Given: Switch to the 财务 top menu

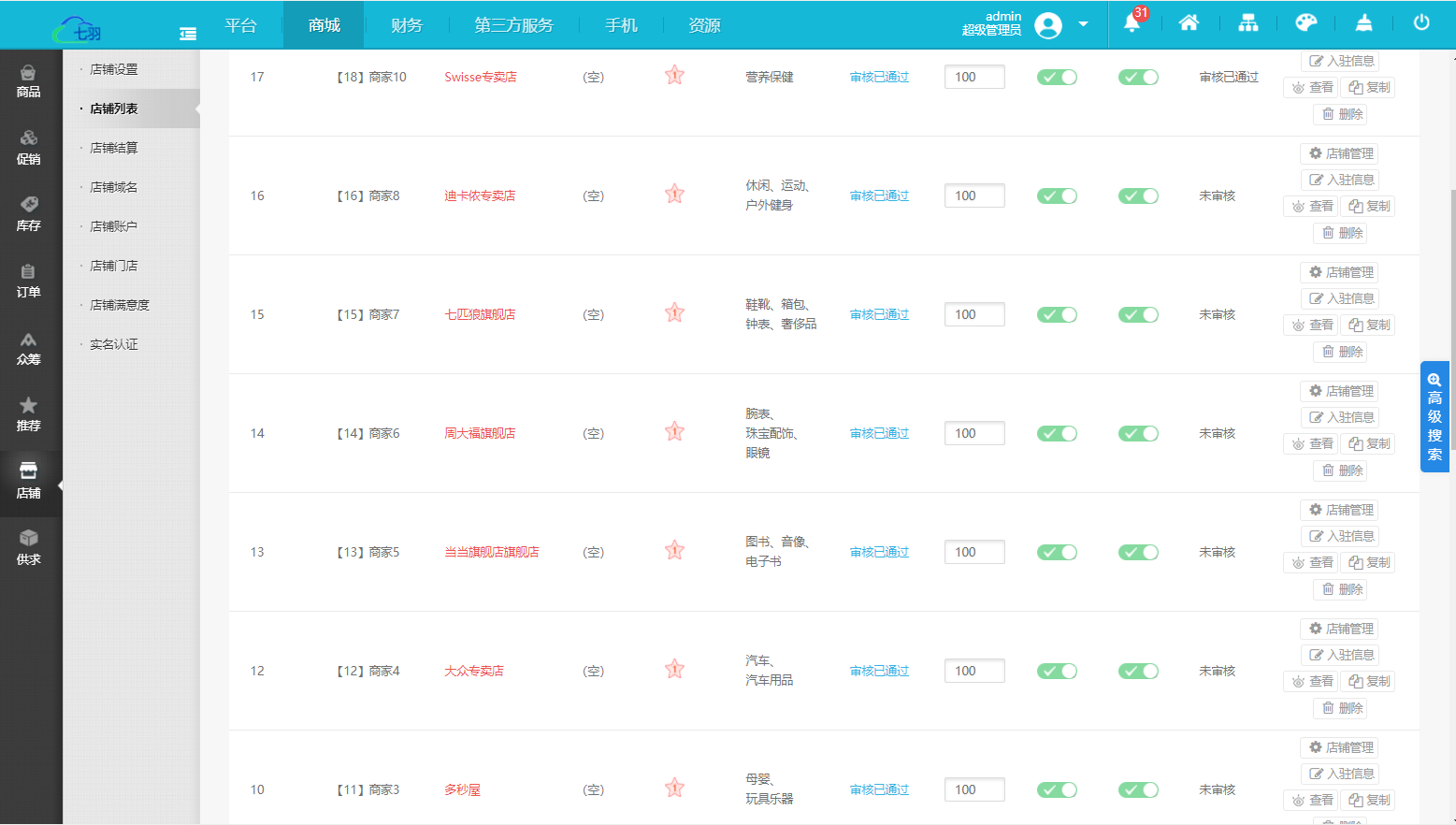Looking at the screenshot, I should 407,25.
